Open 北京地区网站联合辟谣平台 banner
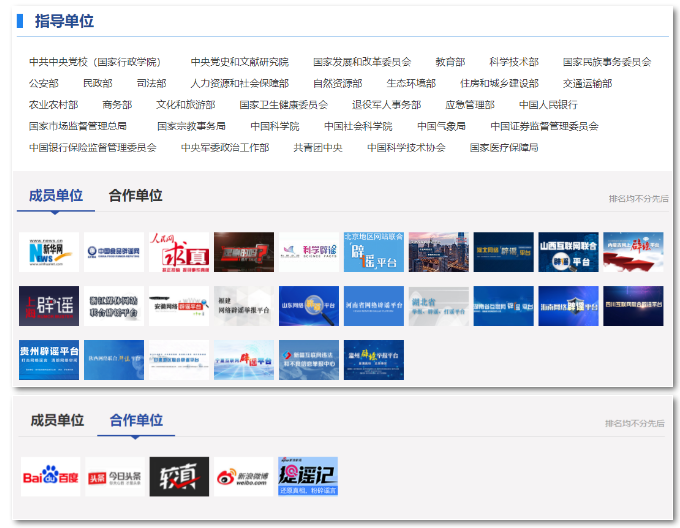 click(x=373, y=252)
